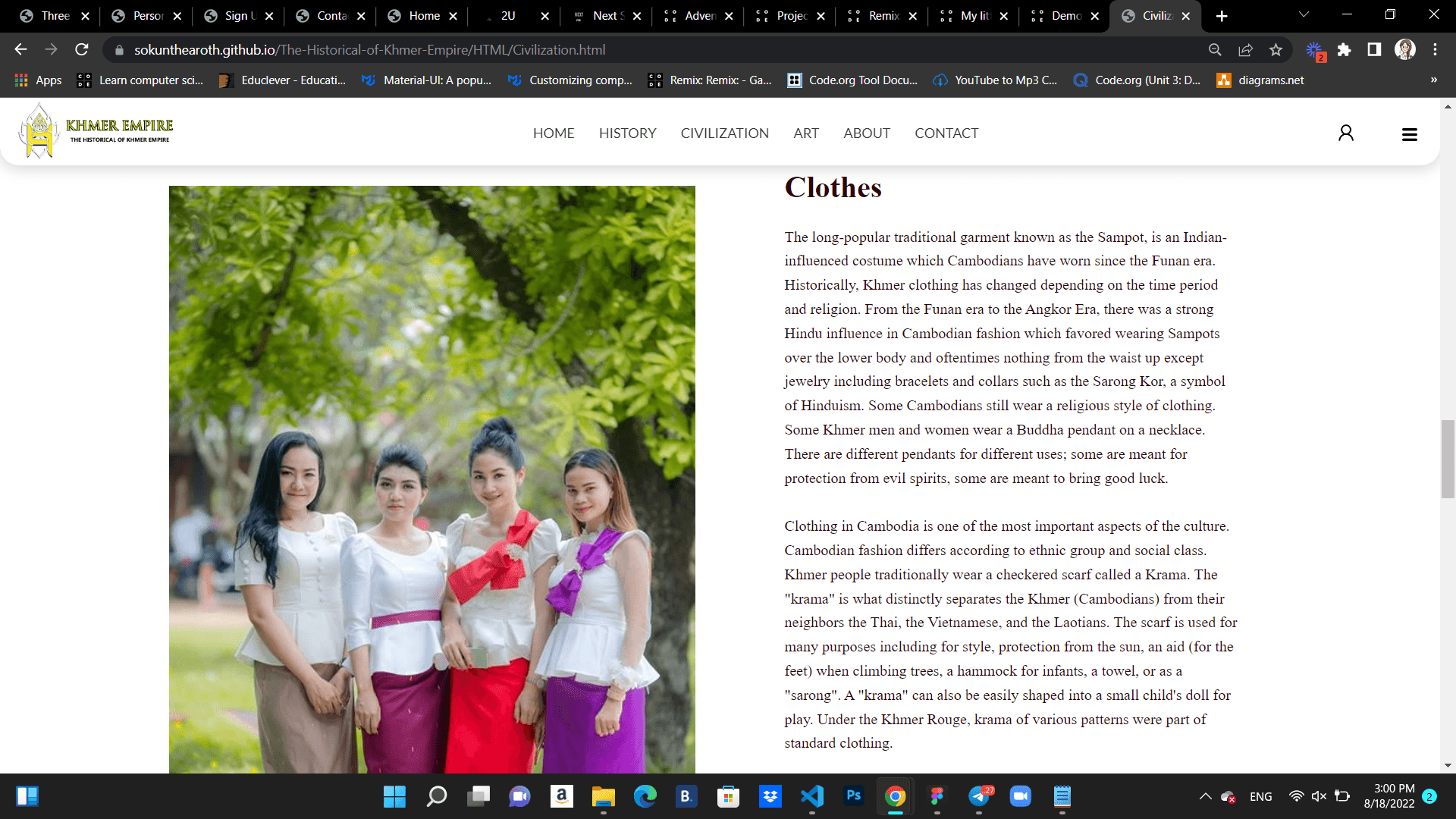This screenshot has height=819, width=1456.
Task: Bookmark this page with the star
Action: (1276, 49)
